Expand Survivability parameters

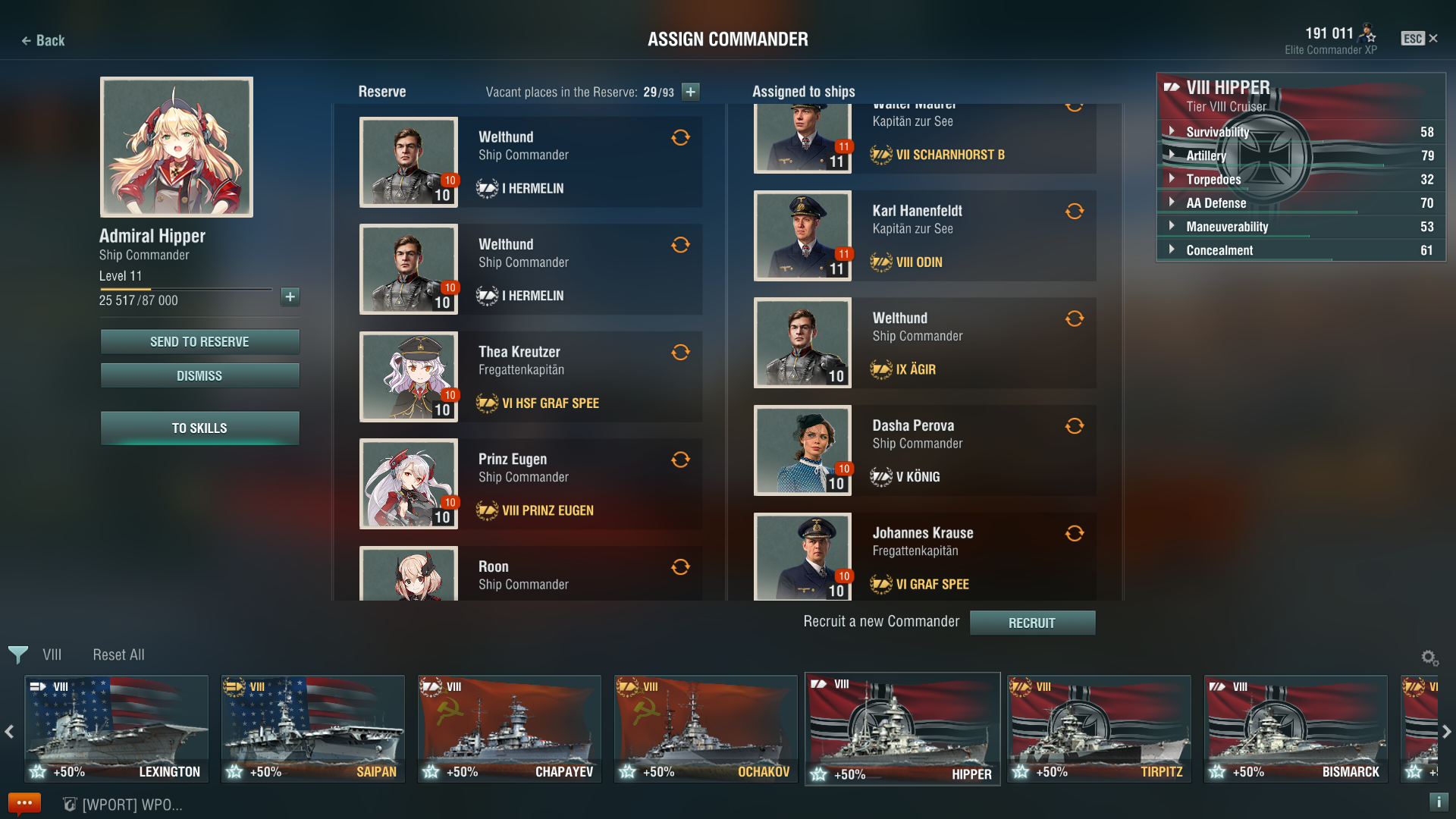[x=1301, y=132]
